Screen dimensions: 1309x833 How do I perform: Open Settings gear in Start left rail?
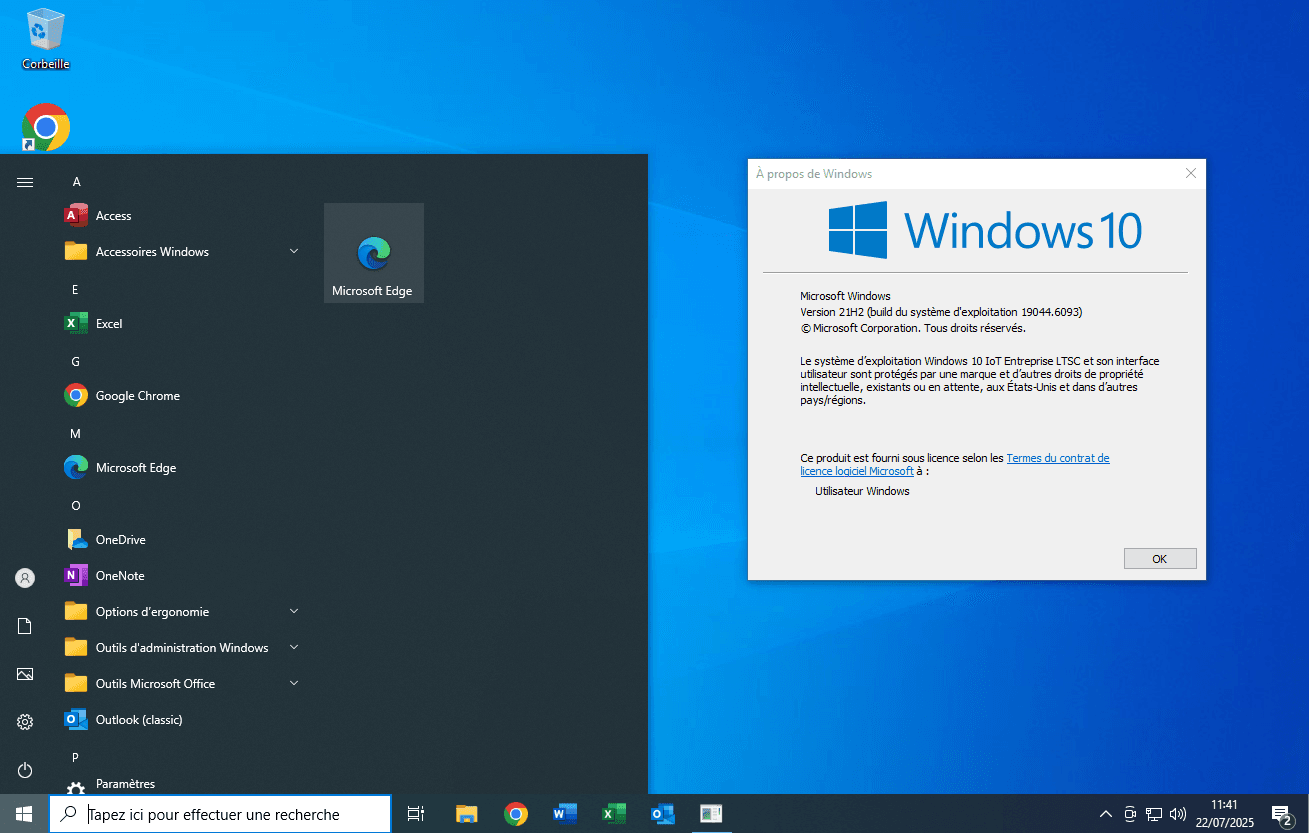pyautogui.click(x=25, y=722)
